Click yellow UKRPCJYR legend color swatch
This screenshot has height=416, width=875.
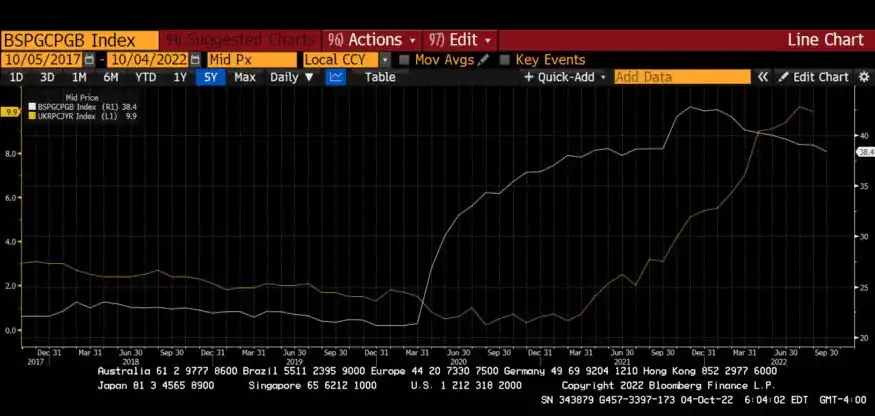32,116
